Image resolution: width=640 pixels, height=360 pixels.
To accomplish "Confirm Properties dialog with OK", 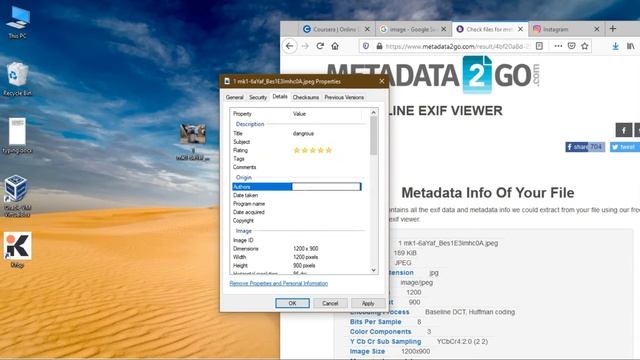I will [x=292, y=303].
